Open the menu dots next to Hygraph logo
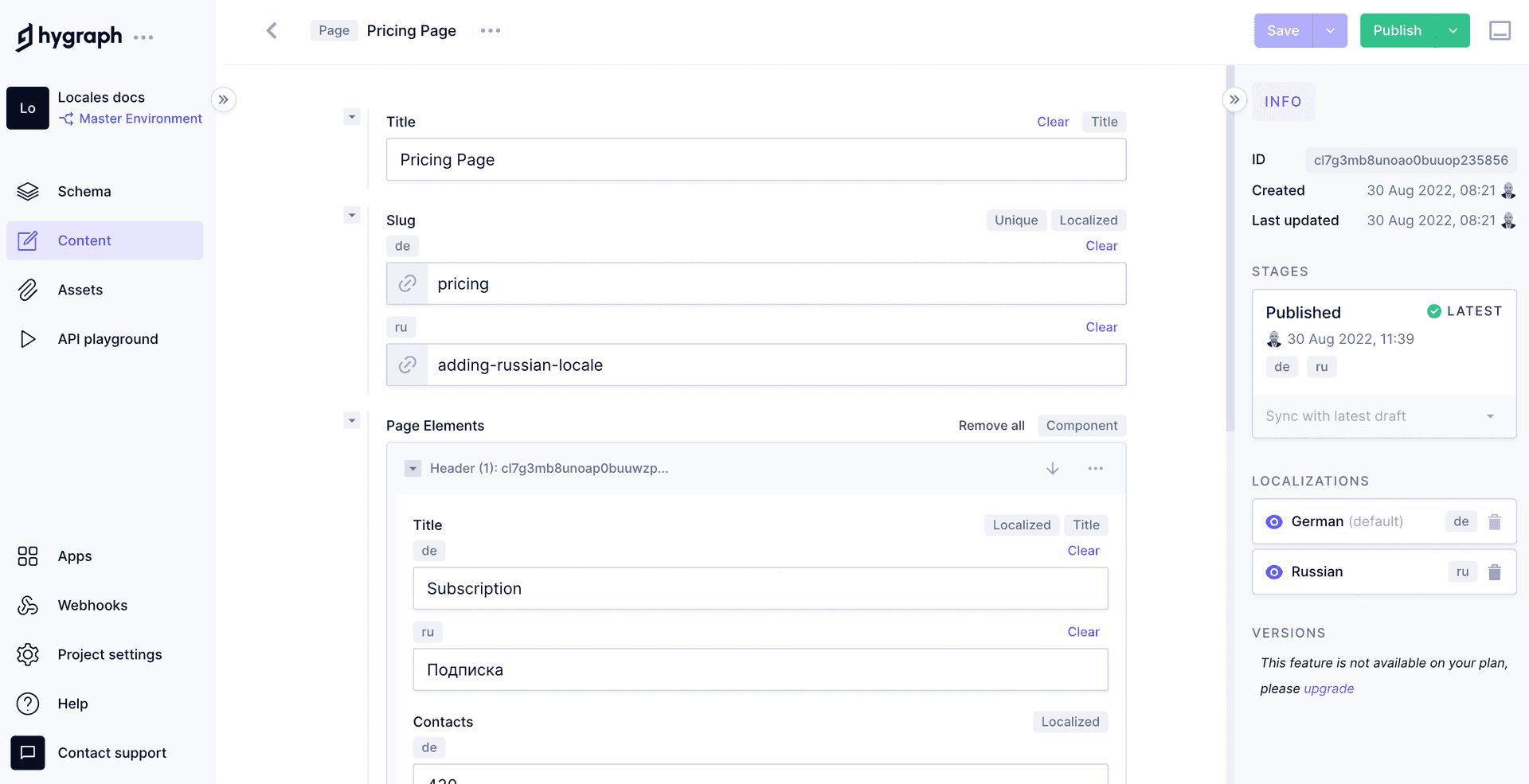Viewport: 1529px width, 784px height. [x=143, y=37]
